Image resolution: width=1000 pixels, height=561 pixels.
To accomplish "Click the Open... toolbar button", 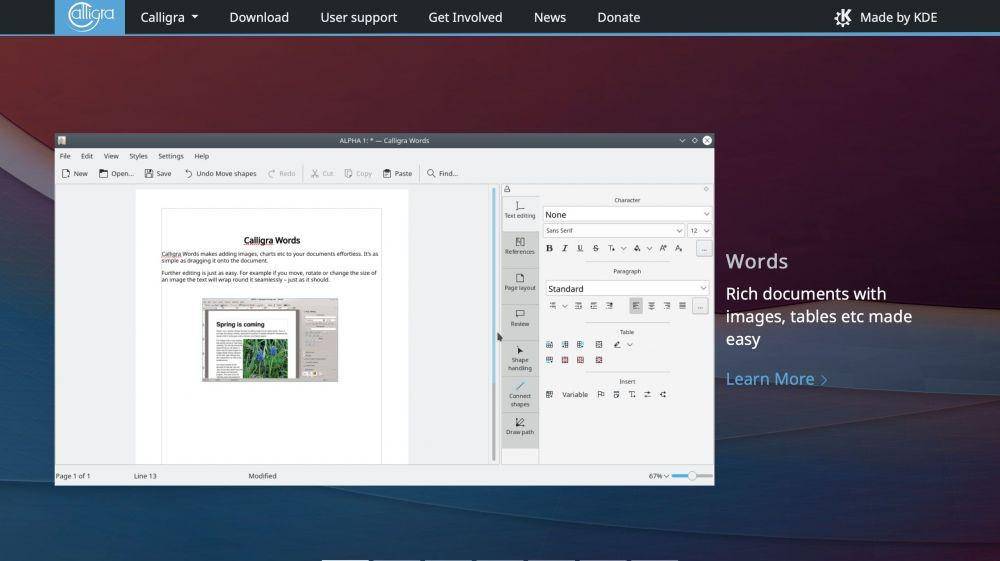I will click(116, 173).
